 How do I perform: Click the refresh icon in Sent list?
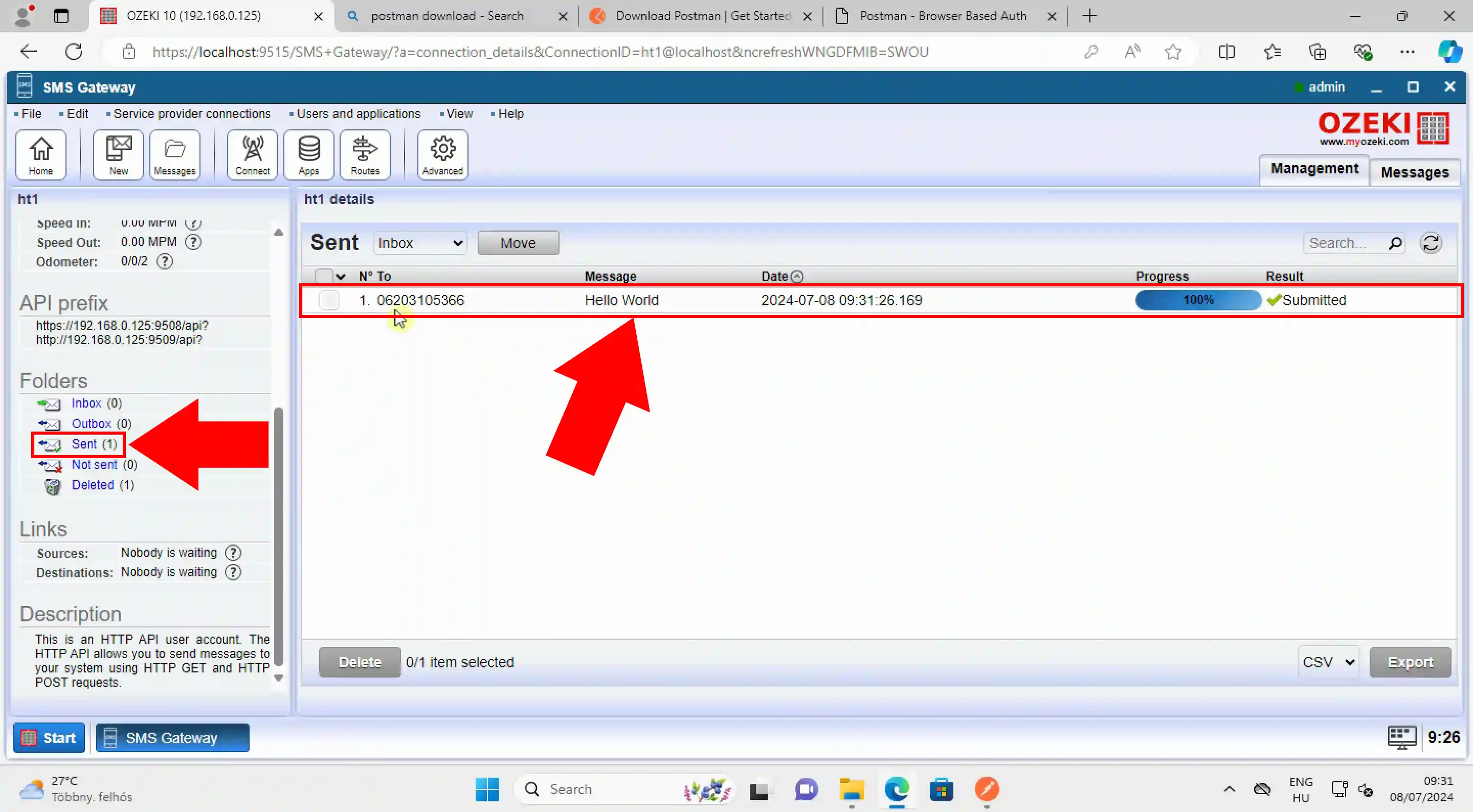tap(1431, 243)
